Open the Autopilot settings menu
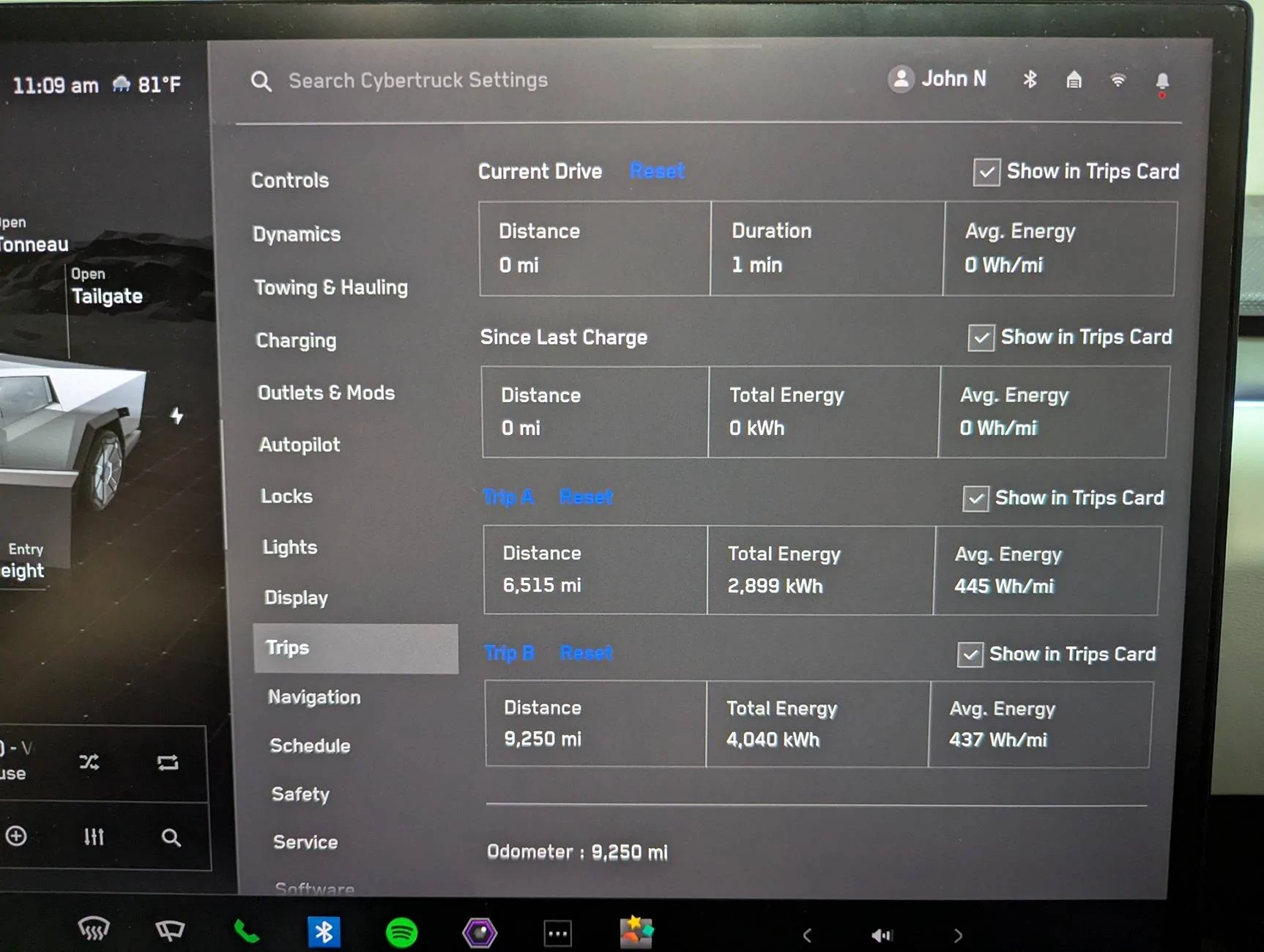Image resolution: width=1264 pixels, height=952 pixels. point(300,445)
